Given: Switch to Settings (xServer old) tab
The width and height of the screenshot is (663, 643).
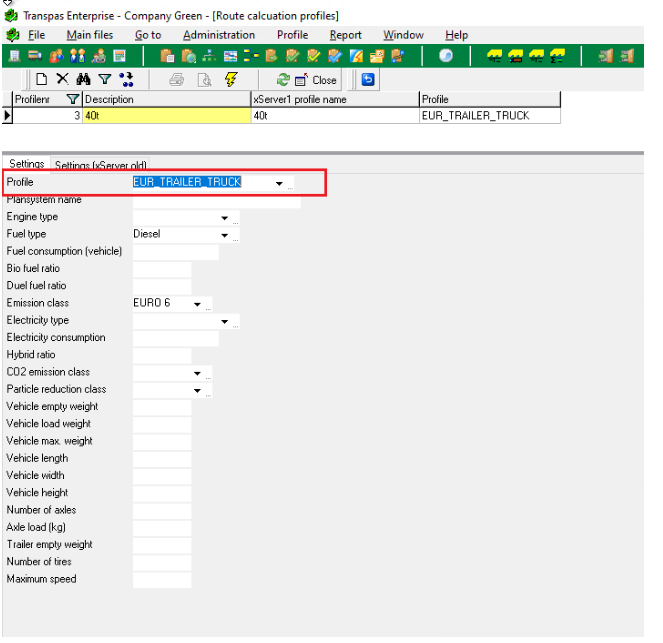Looking at the screenshot, I should [x=100, y=165].
